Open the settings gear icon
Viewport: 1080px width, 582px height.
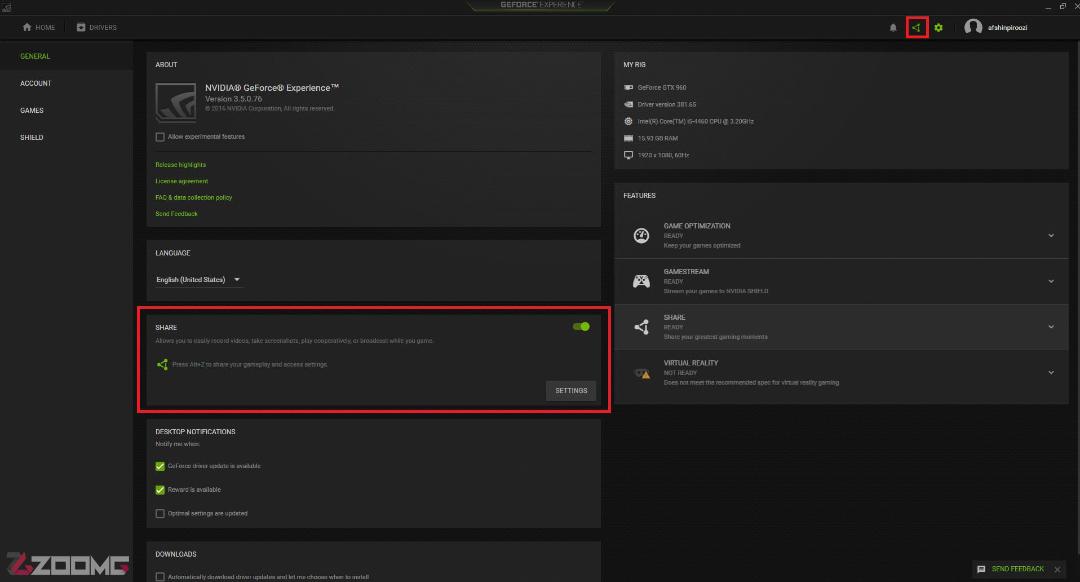click(x=938, y=28)
